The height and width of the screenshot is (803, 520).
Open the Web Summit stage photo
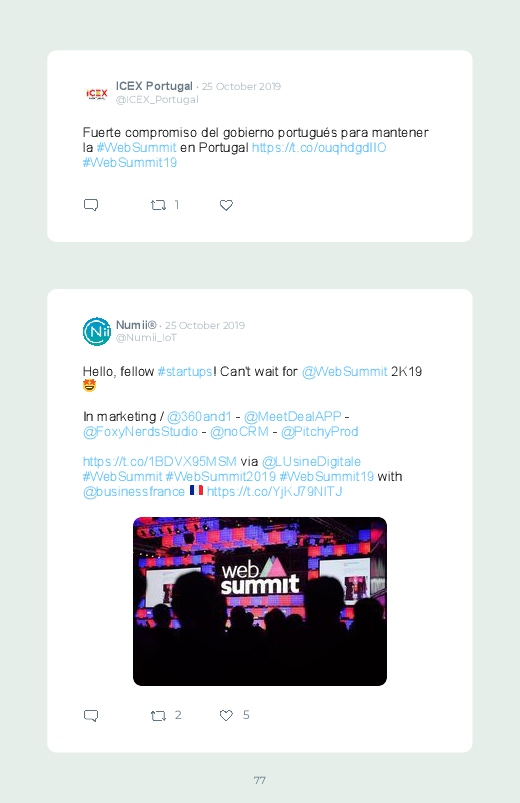[x=260, y=601]
